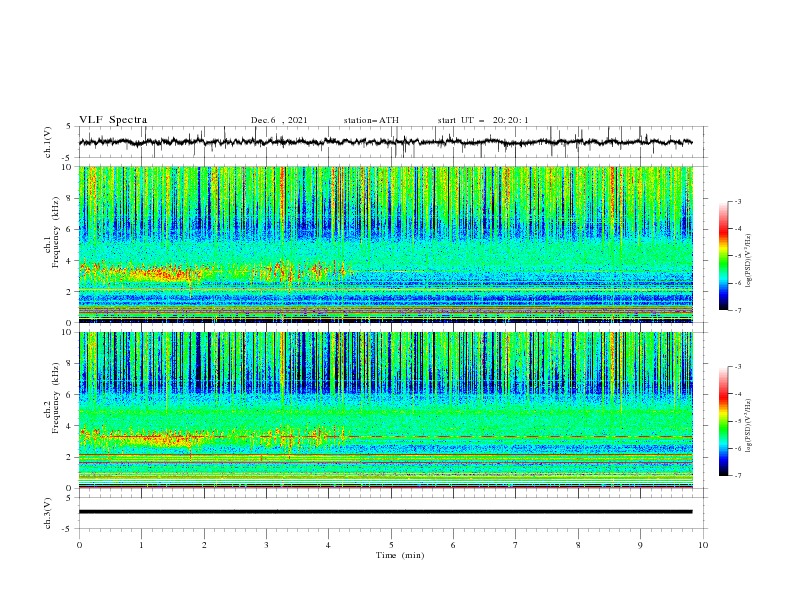
Task: Click time axis tick label '7'
Action: pyautogui.click(x=516, y=545)
